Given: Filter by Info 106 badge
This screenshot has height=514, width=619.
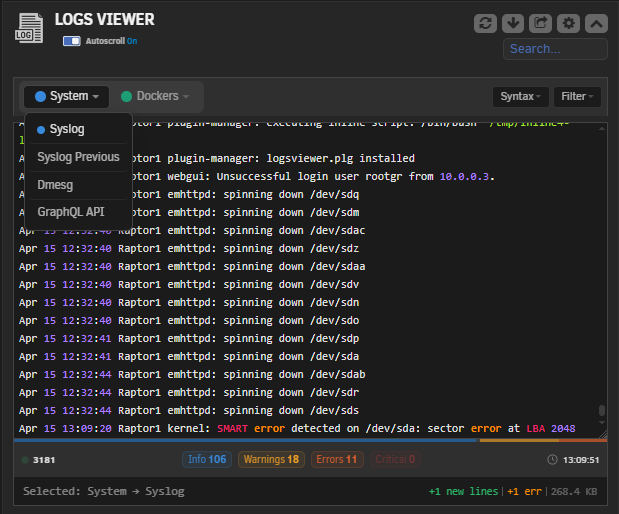Looking at the screenshot, I should click(207, 460).
